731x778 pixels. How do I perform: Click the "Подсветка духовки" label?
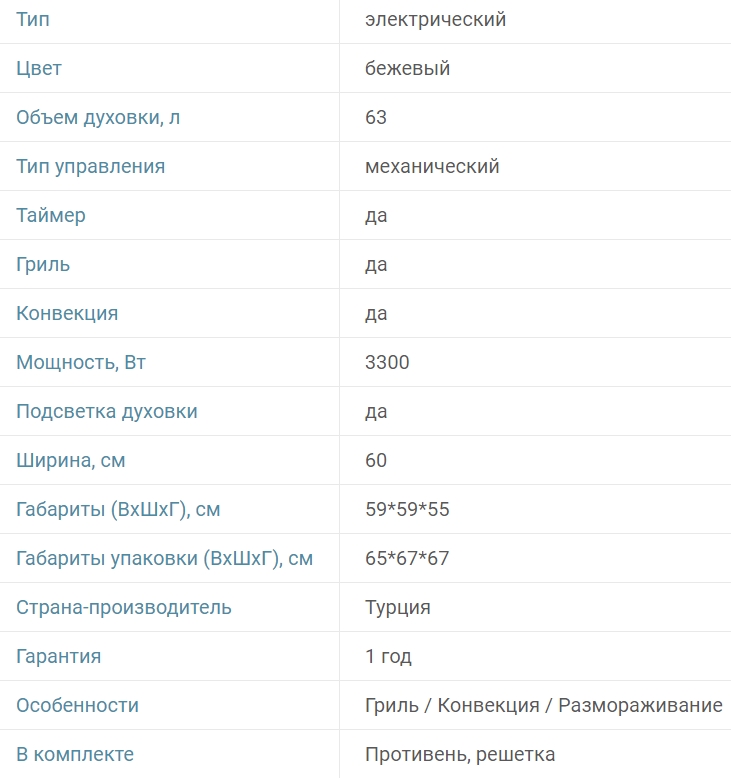tap(107, 412)
